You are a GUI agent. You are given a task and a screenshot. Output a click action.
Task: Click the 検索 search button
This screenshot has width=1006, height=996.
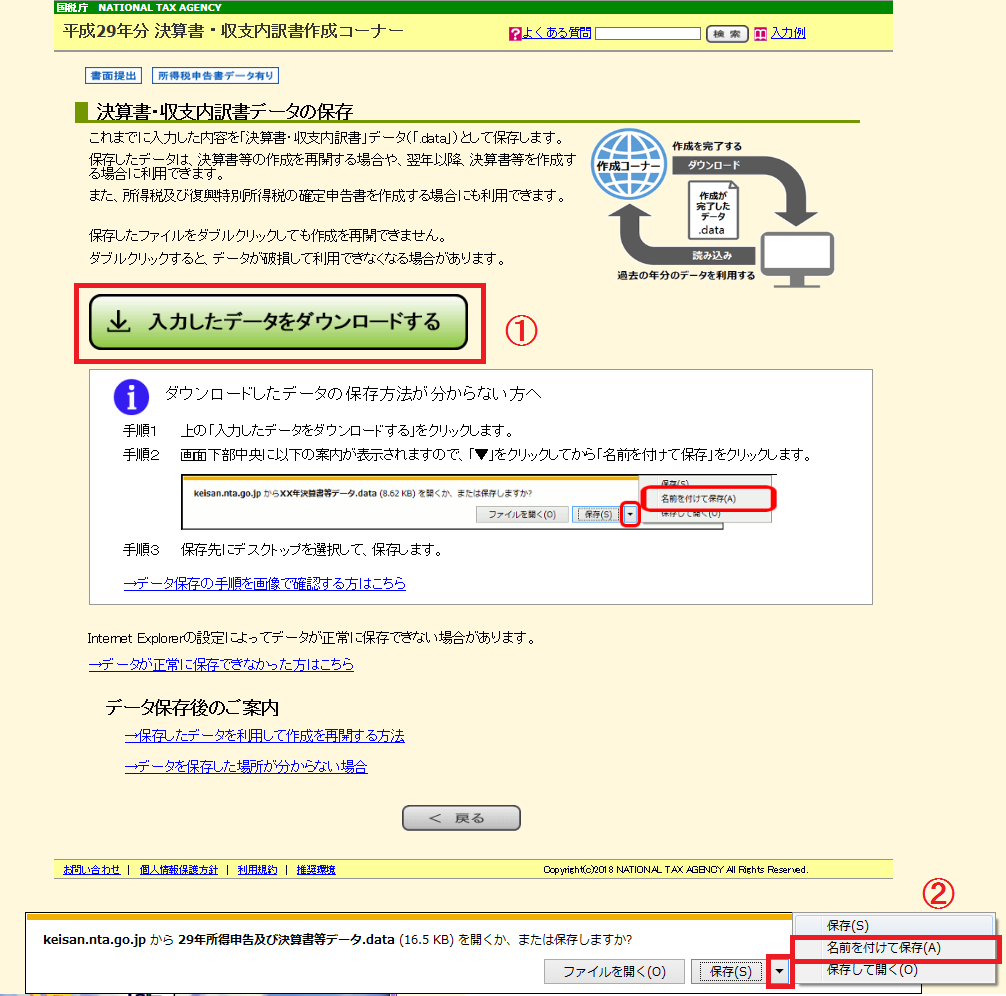727,34
